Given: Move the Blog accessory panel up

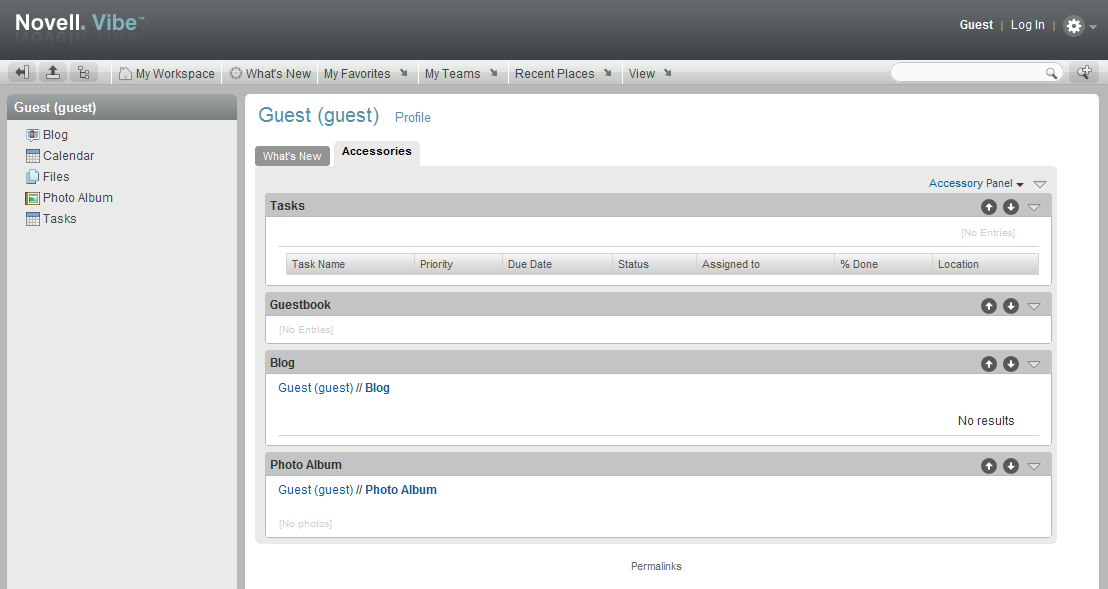Looking at the screenshot, I should pos(989,363).
